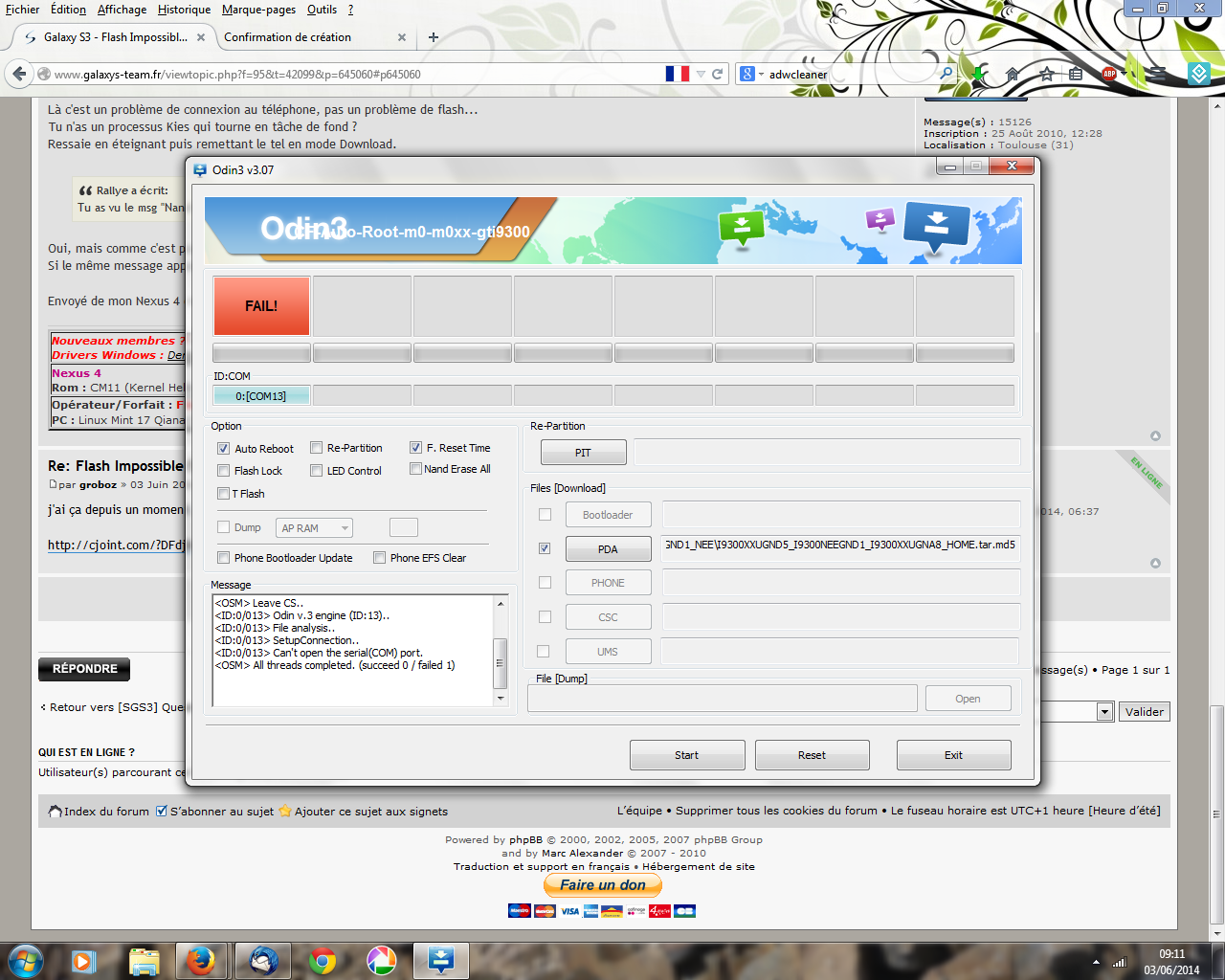Launch Windows Media Player from the taskbar
Screen dimensions: 1225x980
pyautogui.click(x=82, y=960)
